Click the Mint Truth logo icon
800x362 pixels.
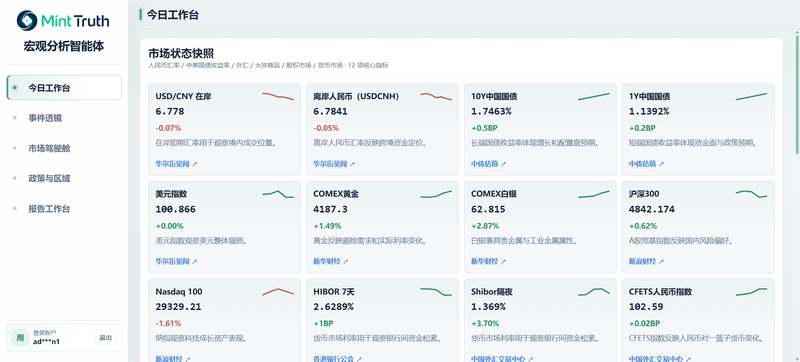27,20
